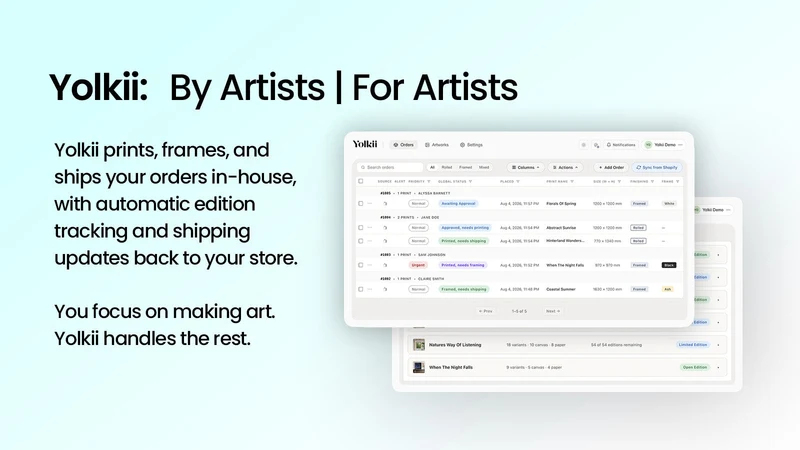Click the Framed, needs shipping status badge
The image size is (800, 450).
[x=464, y=289]
